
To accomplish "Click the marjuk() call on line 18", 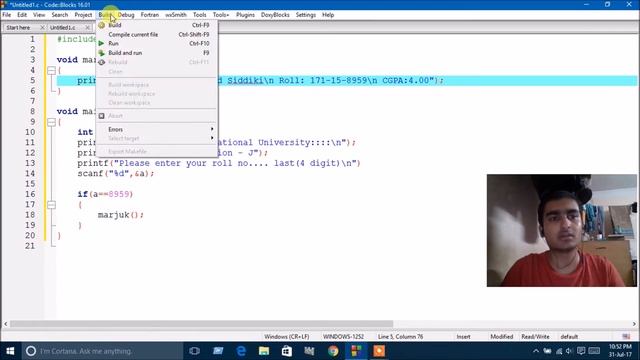I will tap(121, 215).
